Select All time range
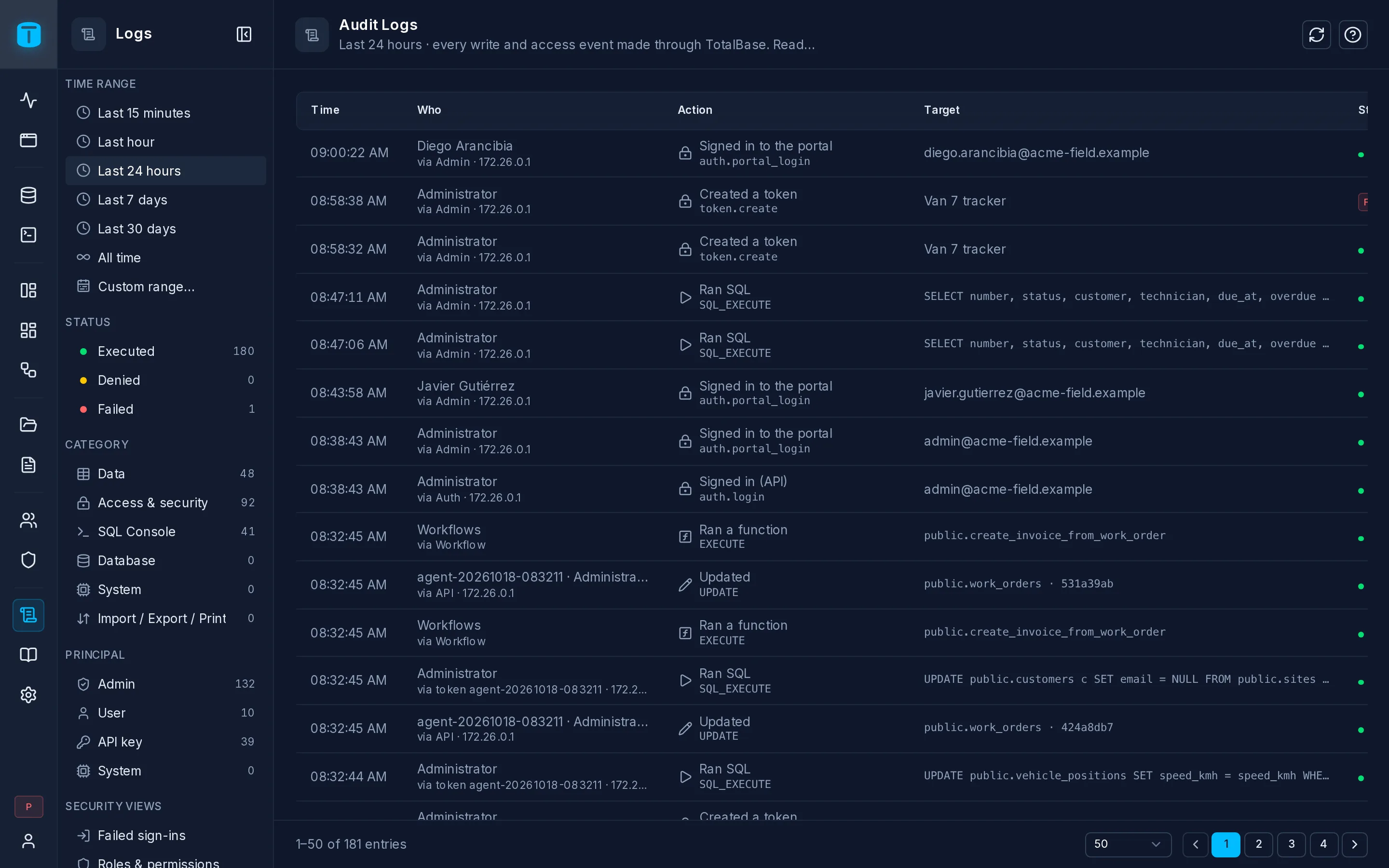 (165, 257)
